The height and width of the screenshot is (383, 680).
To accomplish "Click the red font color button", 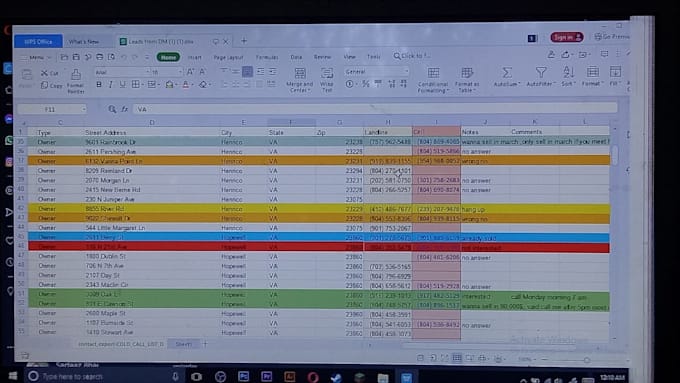I will pyautogui.click(x=186, y=85).
